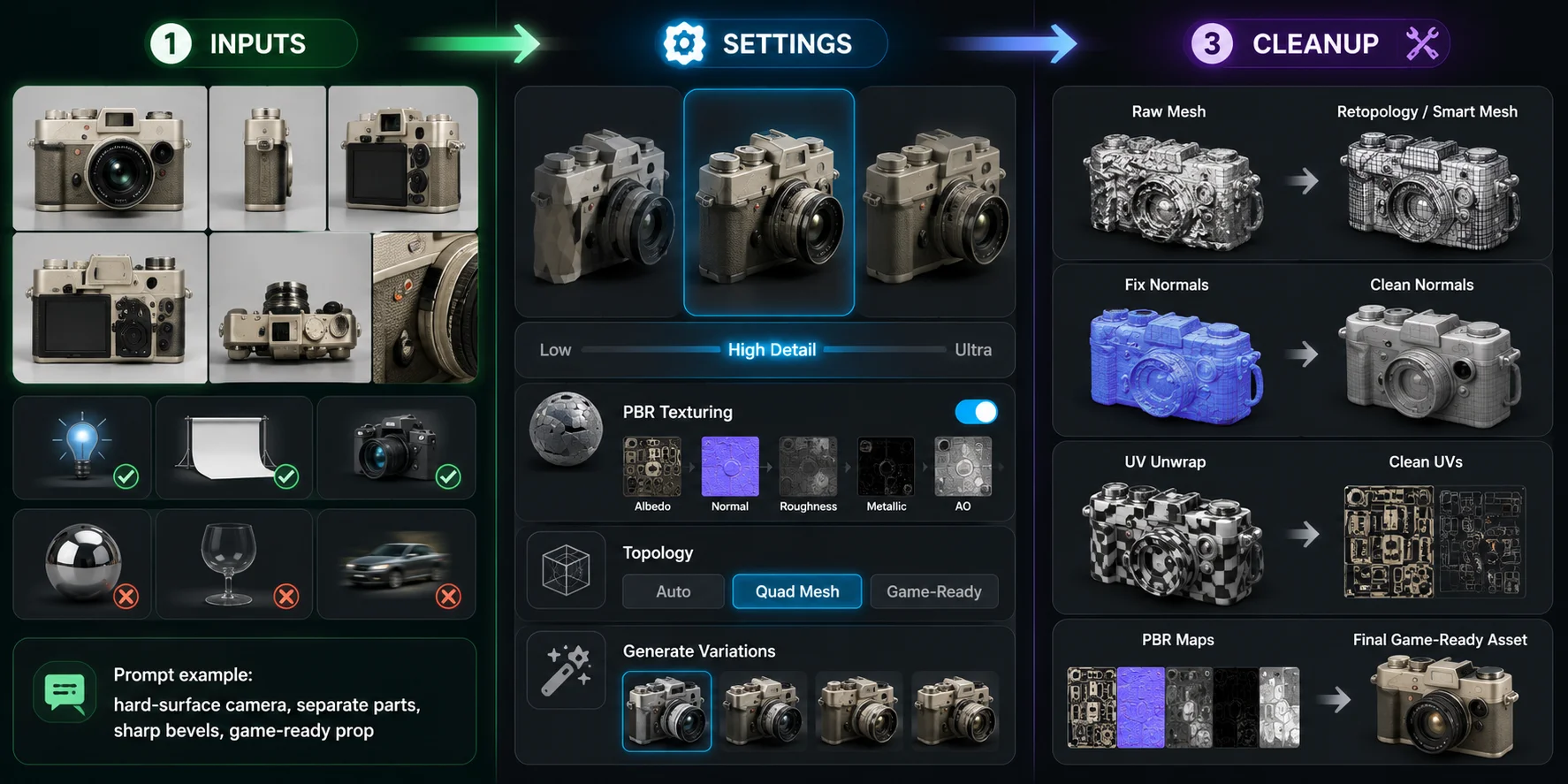
Task: Click the number 3 Cleanup step badge
Action: tap(1212, 43)
